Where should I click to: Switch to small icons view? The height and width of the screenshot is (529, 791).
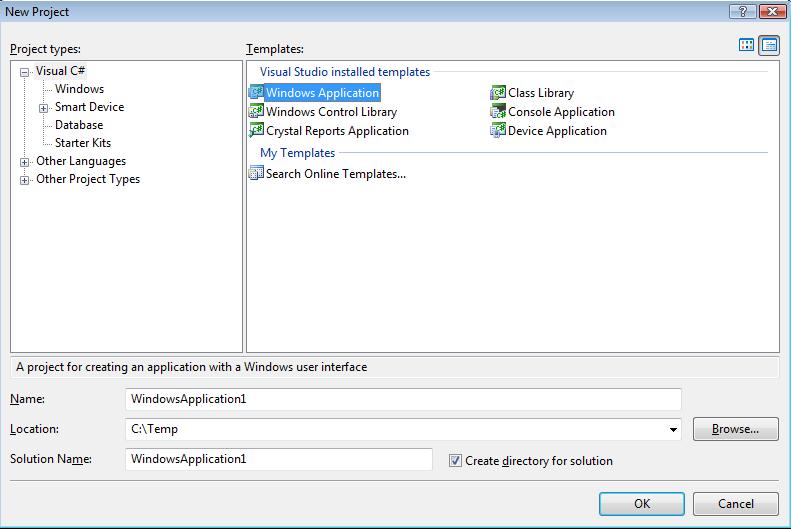point(769,45)
